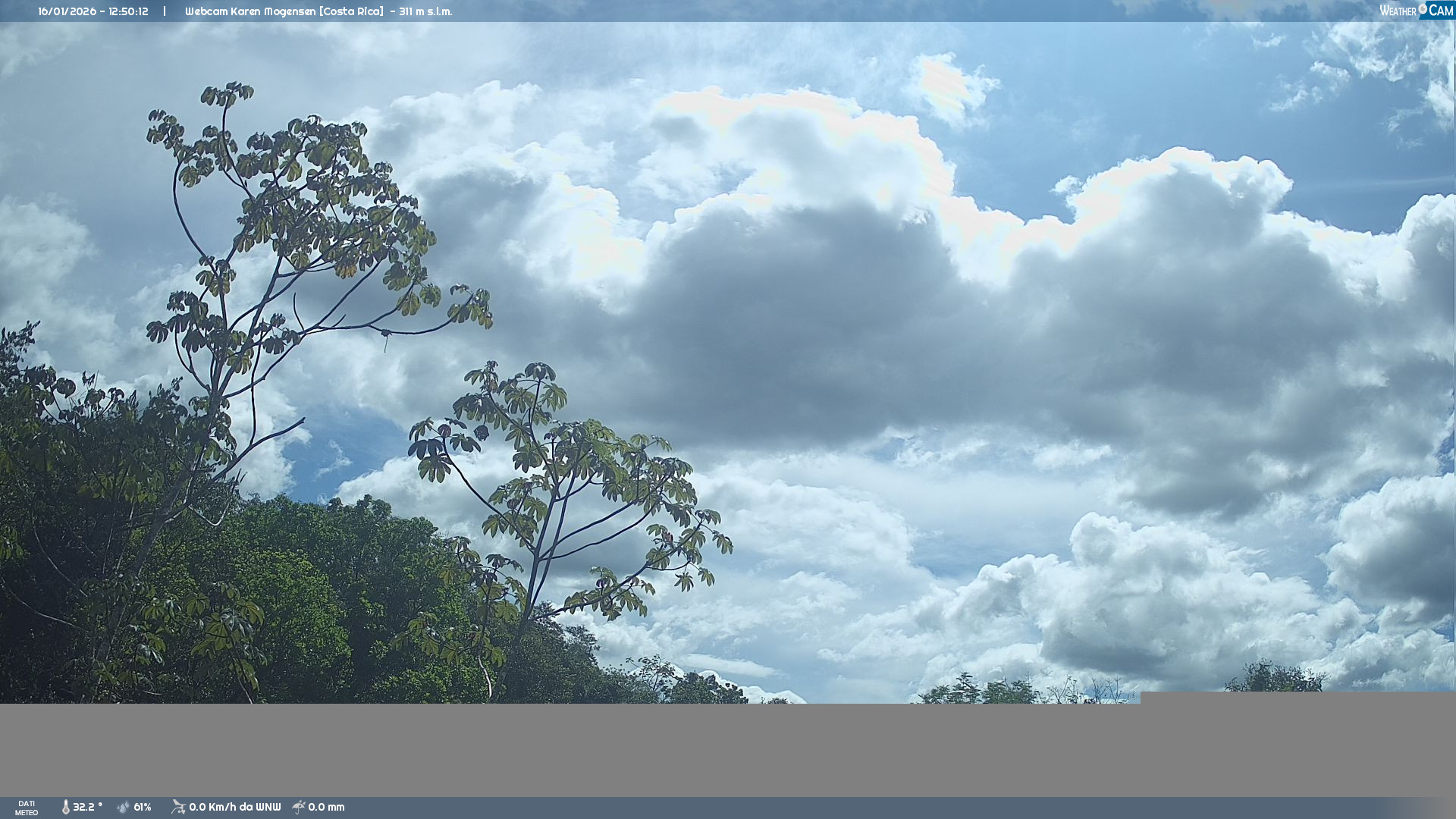Image resolution: width=1456 pixels, height=819 pixels.
Task: Click the CAM text in the logo
Action: [1441, 11]
